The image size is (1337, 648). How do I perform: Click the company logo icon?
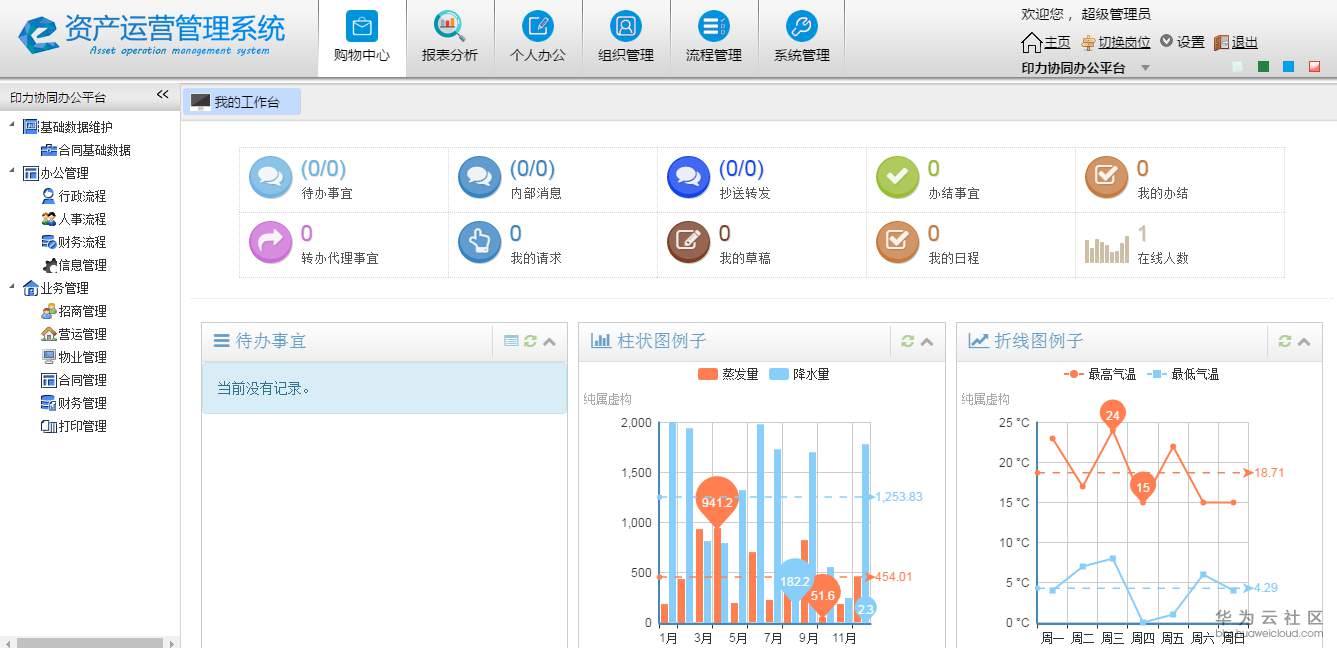tap(38, 35)
